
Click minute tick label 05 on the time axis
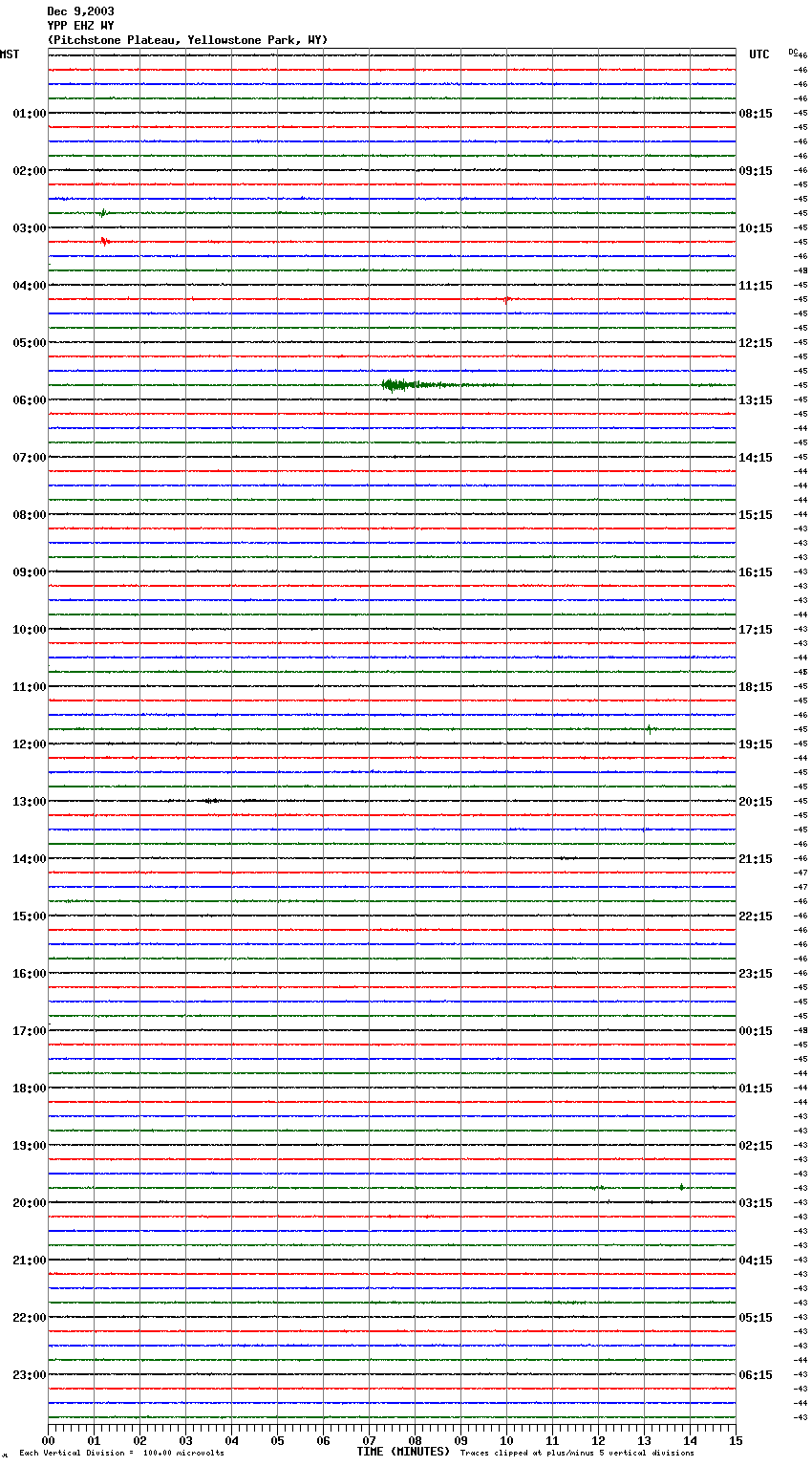277,1440
